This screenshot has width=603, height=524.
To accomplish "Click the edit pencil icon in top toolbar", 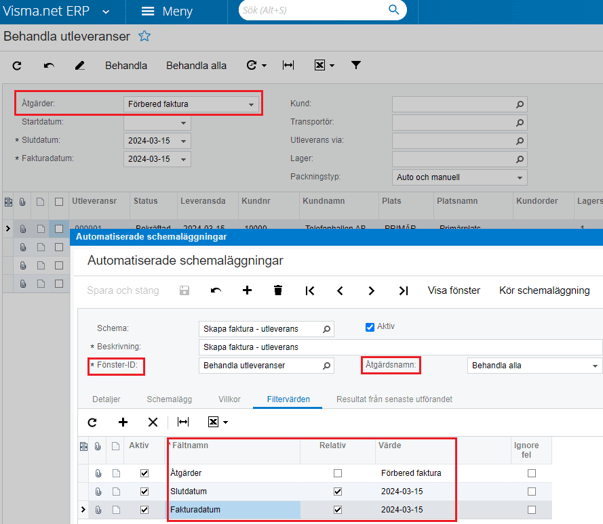I will click(x=80, y=66).
